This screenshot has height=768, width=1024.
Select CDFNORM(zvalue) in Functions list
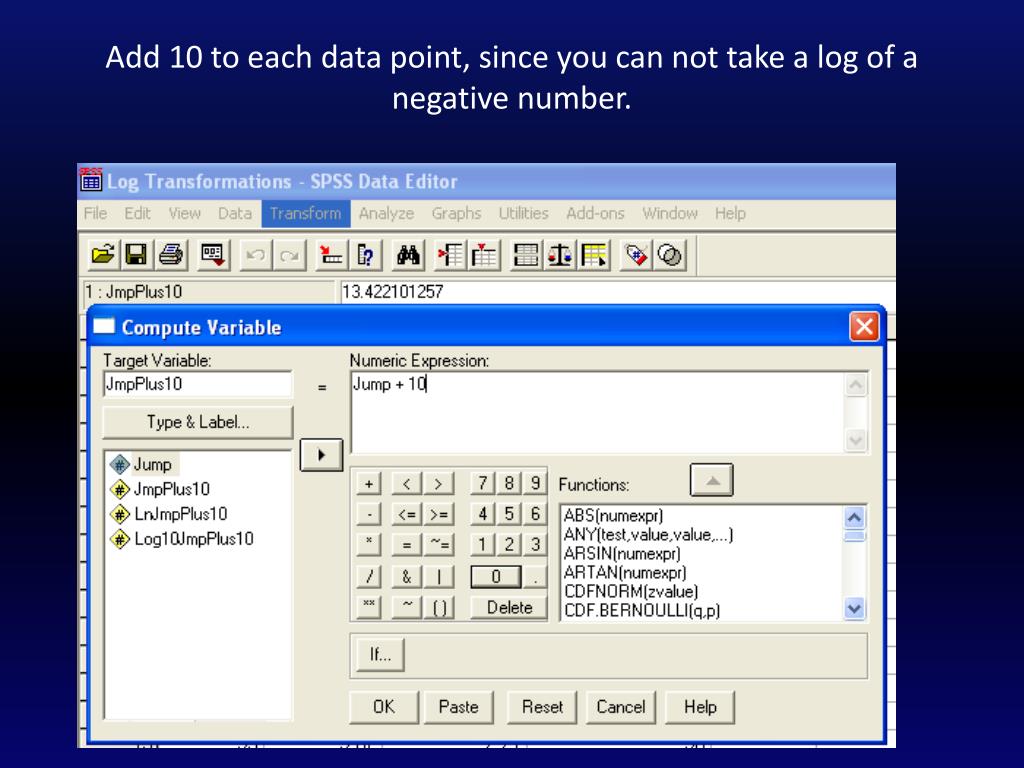[631, 592]
